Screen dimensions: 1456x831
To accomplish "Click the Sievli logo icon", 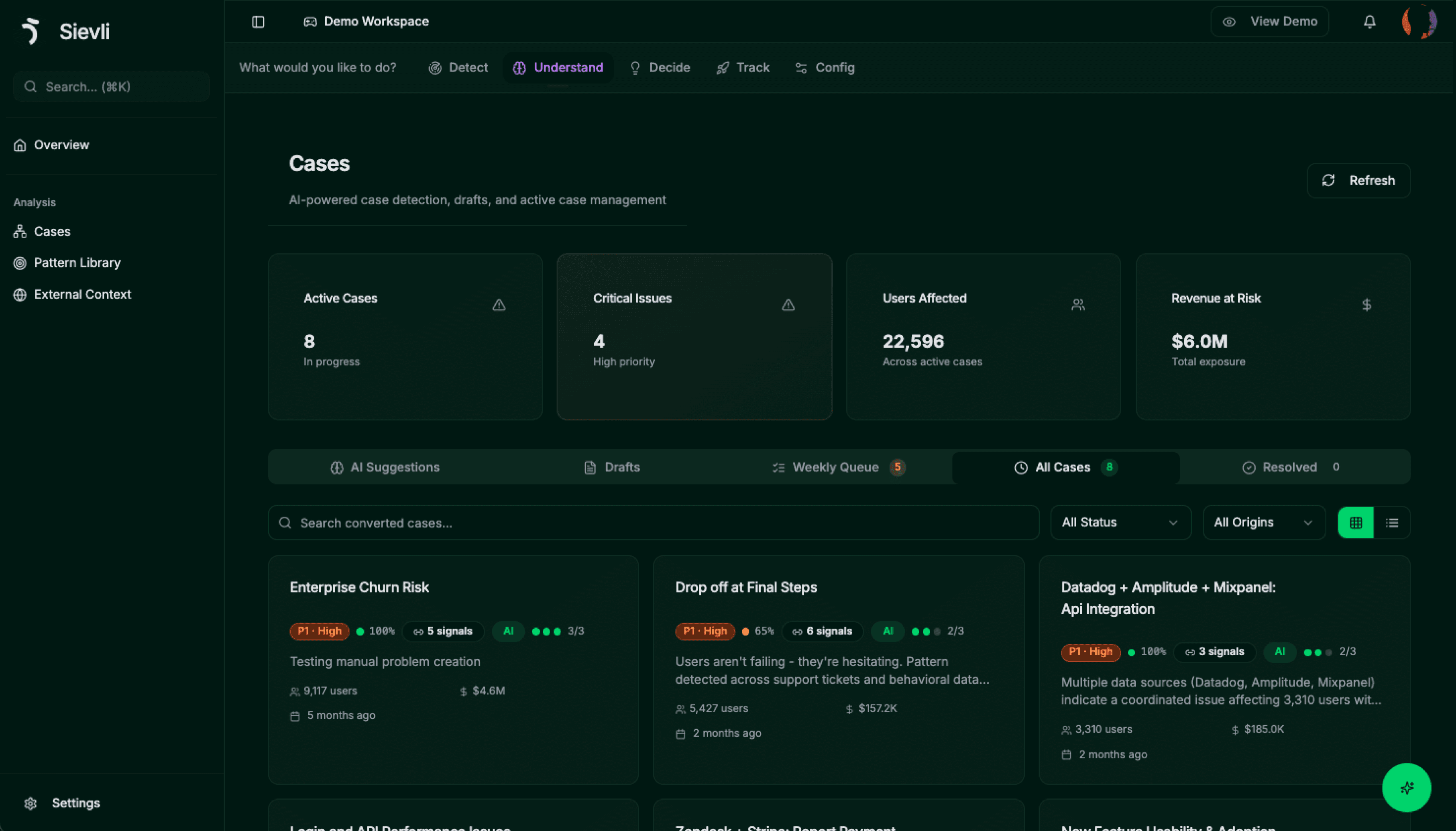I will [x=31, y=31].
